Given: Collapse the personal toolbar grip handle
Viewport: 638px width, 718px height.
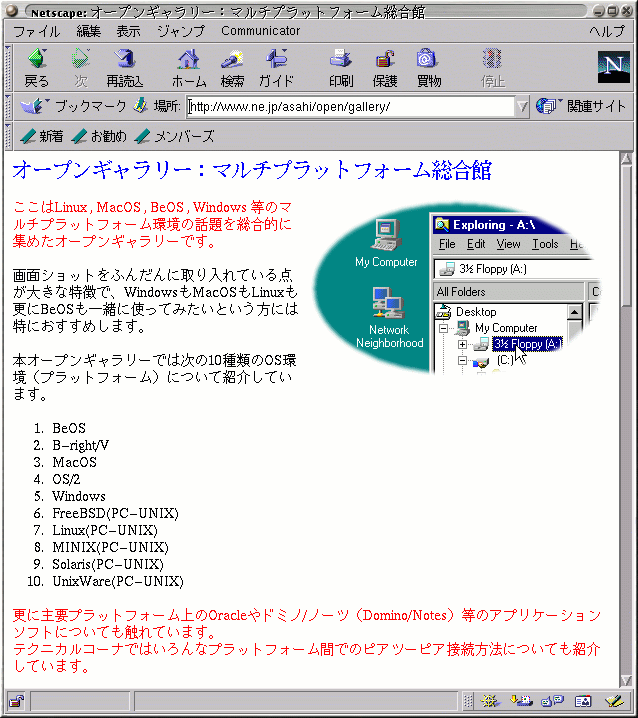Looking at the screenshot, I should click(8, 136).
